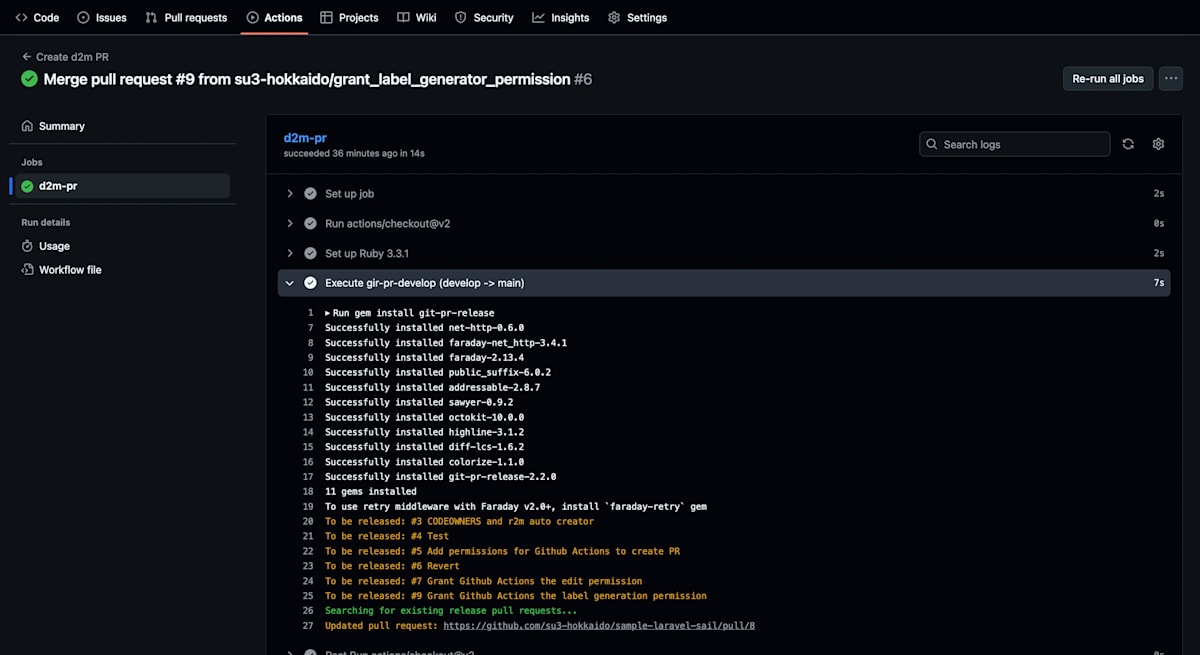
Task: Click the d2m-pr job heading link
Action: pyautogui.click(x=305, y=138)
